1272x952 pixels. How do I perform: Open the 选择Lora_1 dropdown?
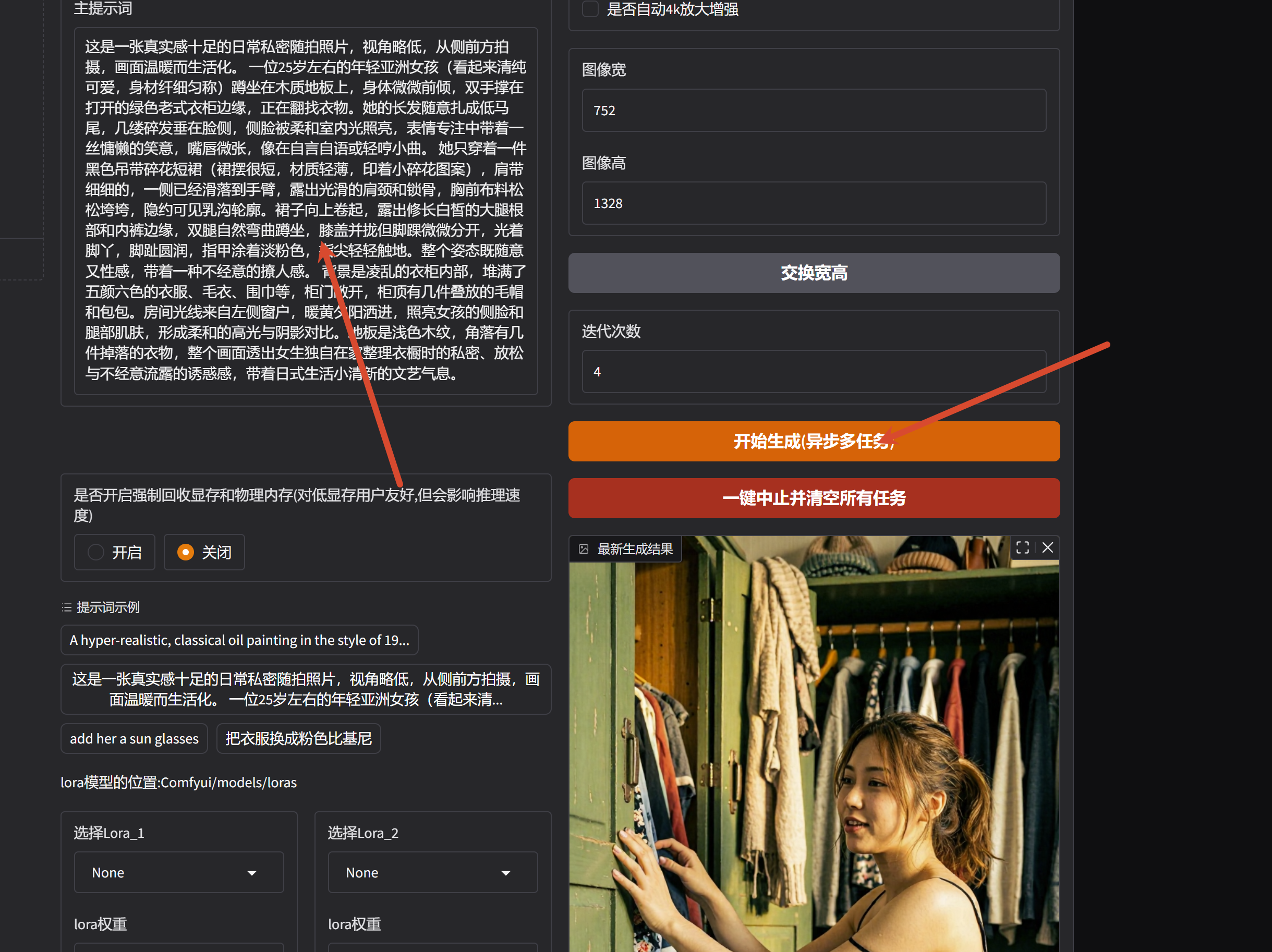tap(179, 872)
